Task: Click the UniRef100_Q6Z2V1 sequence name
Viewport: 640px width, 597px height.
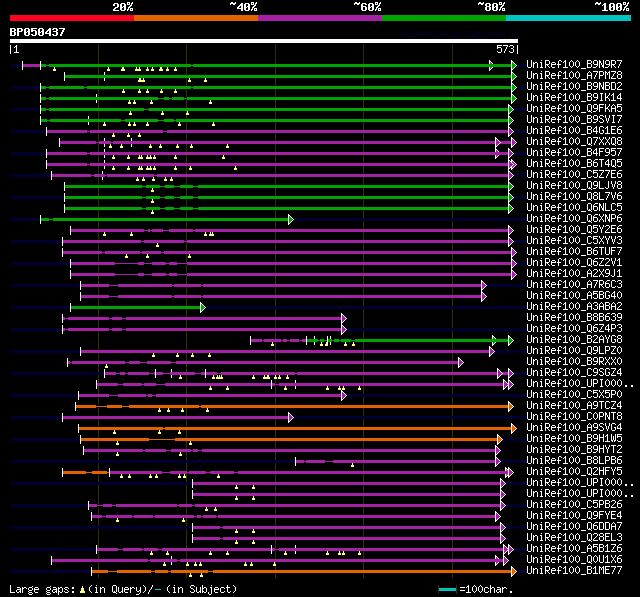Action: [574, 262]
